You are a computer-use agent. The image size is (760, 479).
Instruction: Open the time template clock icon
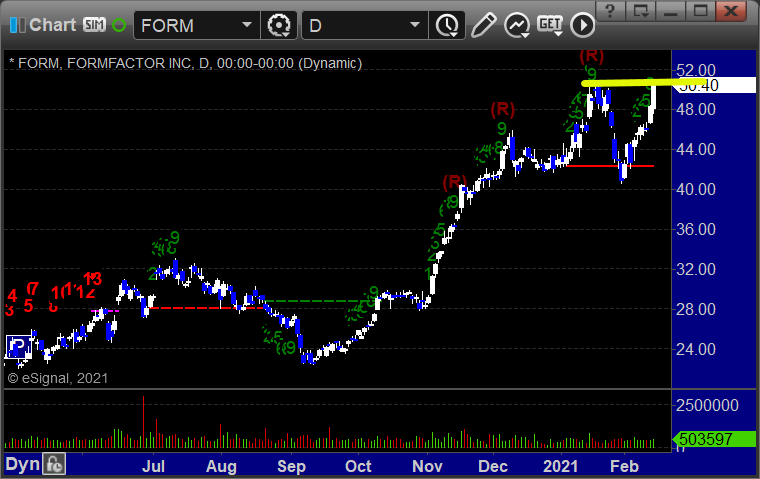pos(447,25)
